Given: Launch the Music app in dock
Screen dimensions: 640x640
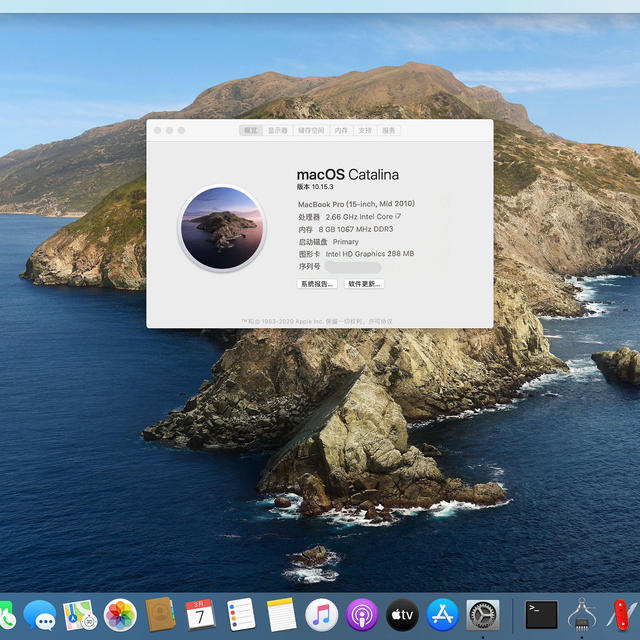Looking at the screenshot, I should coord(321,615).
